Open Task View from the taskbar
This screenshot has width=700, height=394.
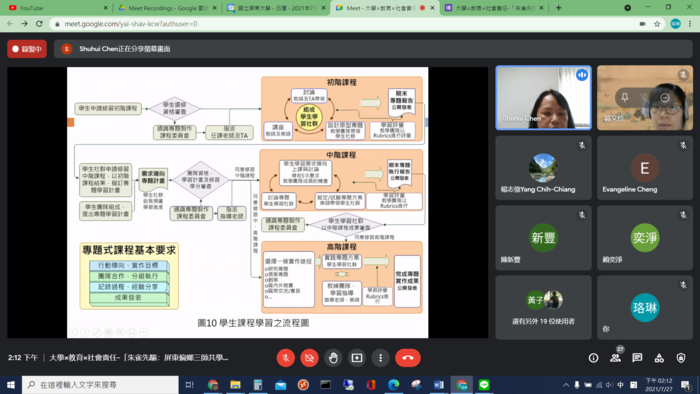coord(189,384)
